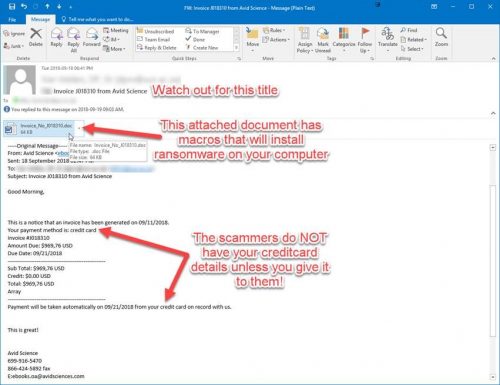Open attachment options dropdown arrow

pos(79,128)
